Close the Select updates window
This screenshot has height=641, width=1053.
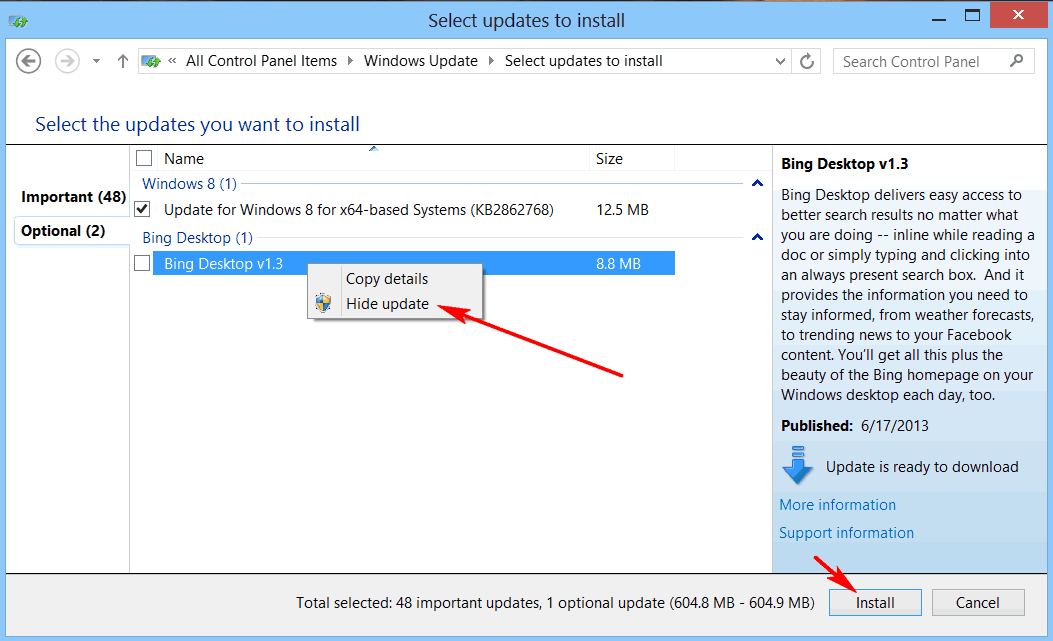(1019, 15)
